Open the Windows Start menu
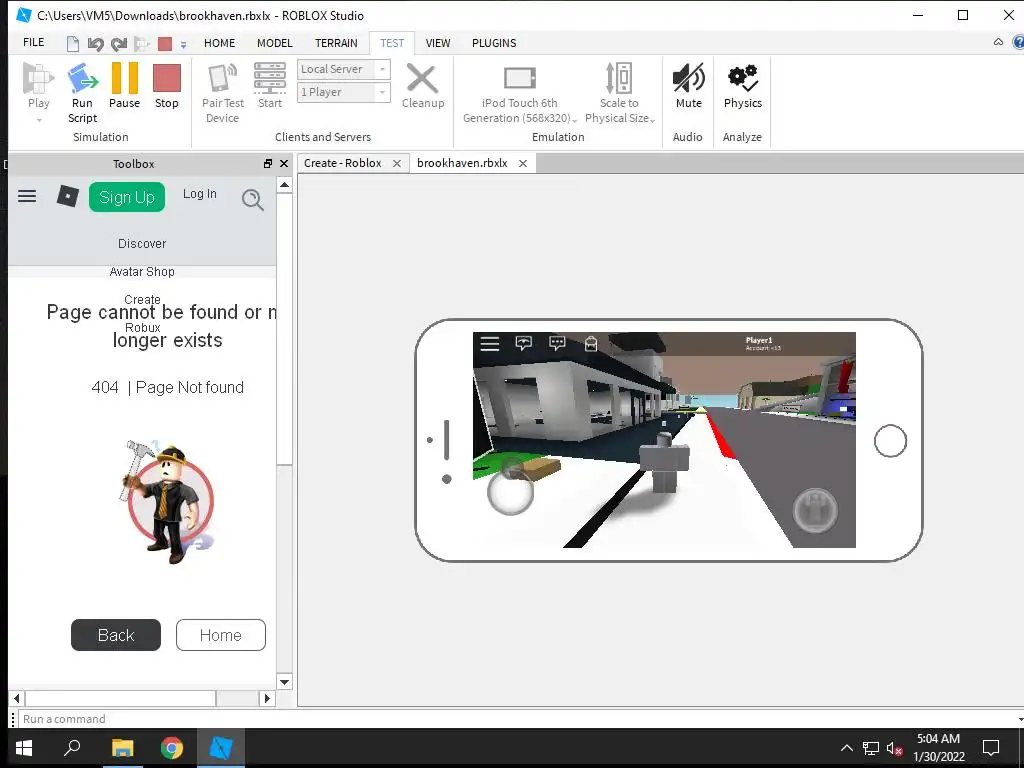Viewport: 1024px width, 768px height. tap(24, 748)
